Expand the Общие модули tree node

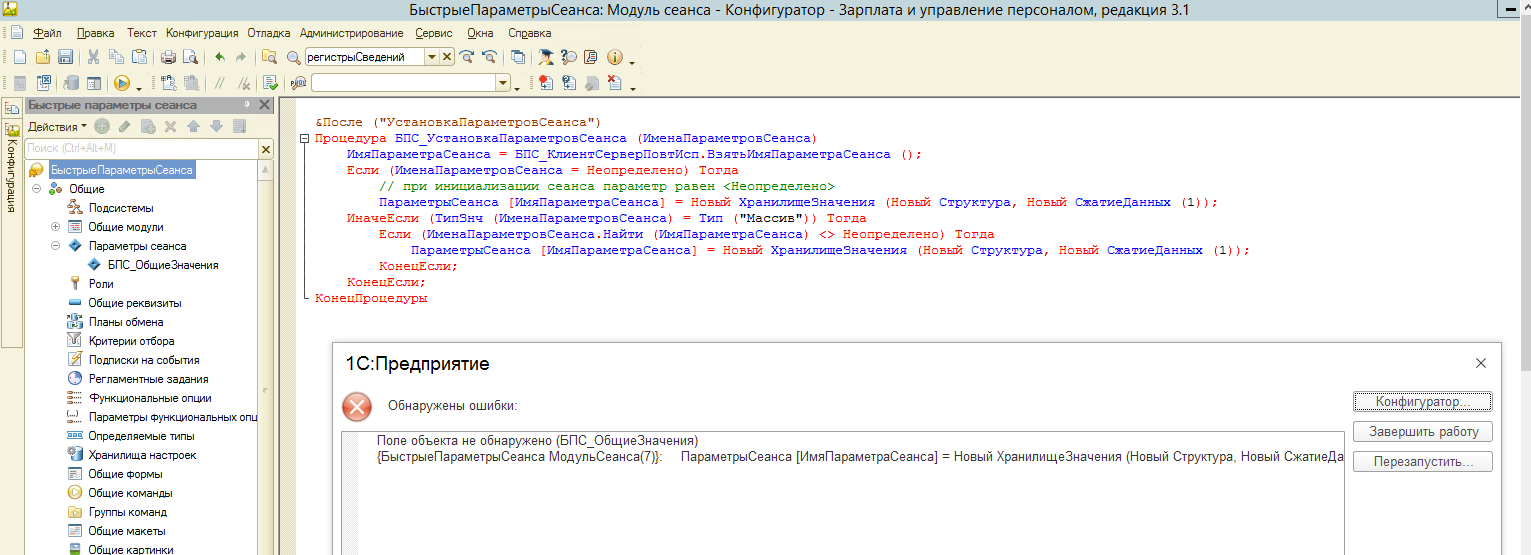56,227
